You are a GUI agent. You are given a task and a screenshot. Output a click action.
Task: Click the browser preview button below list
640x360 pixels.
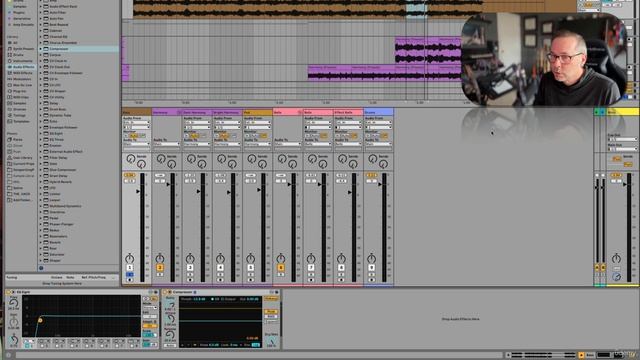tap(41, 268)
